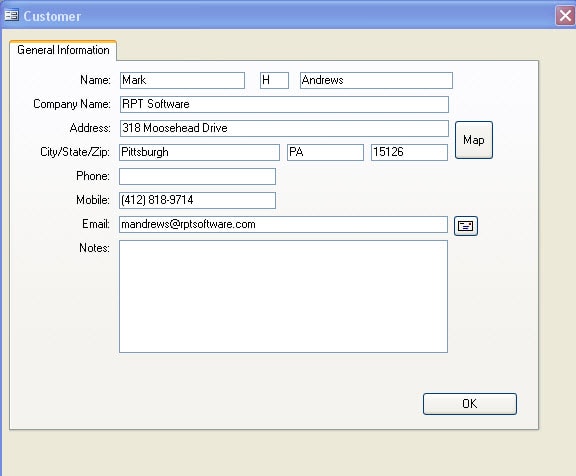Click the last name field Andrews
Image resolution: width=576 pixels, height=476 pixels.
376,80
